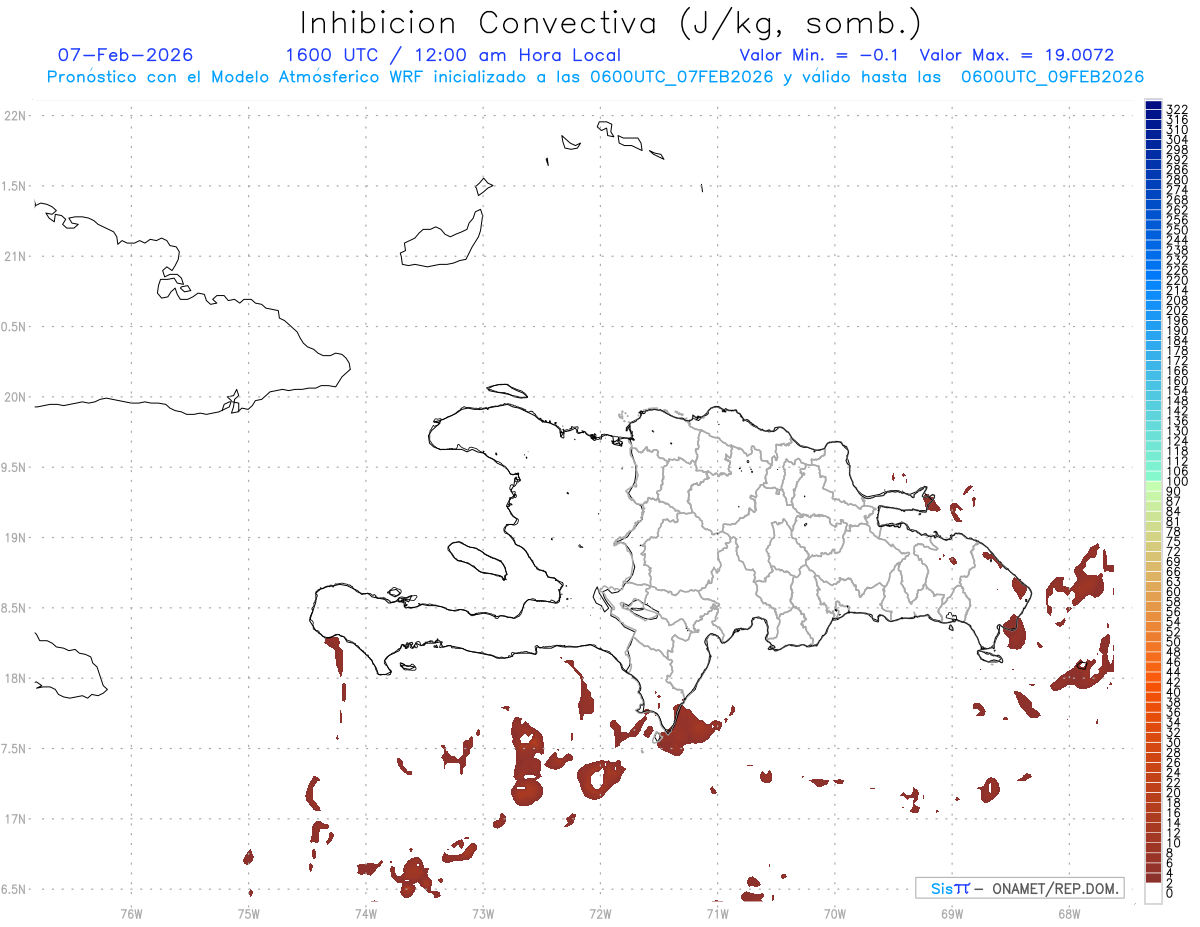Select the "Valor Min. = -0.1" readout
The image size is (1200, 927).
(x=820, y=55)
